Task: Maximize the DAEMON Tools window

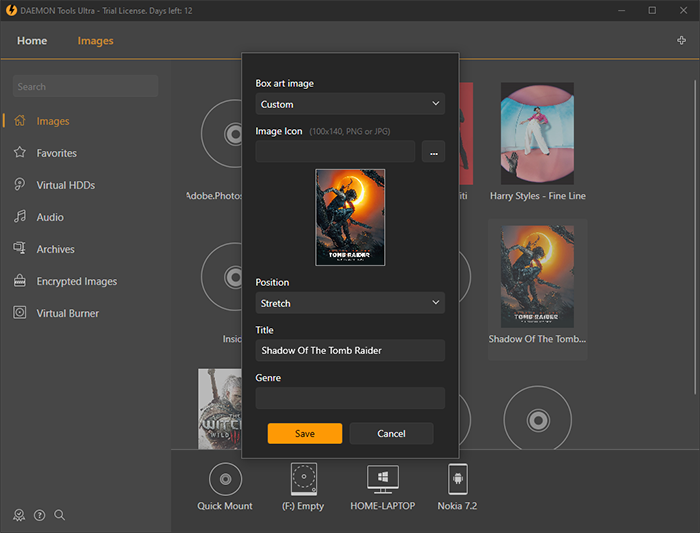Action: click(x=652, y=10)
